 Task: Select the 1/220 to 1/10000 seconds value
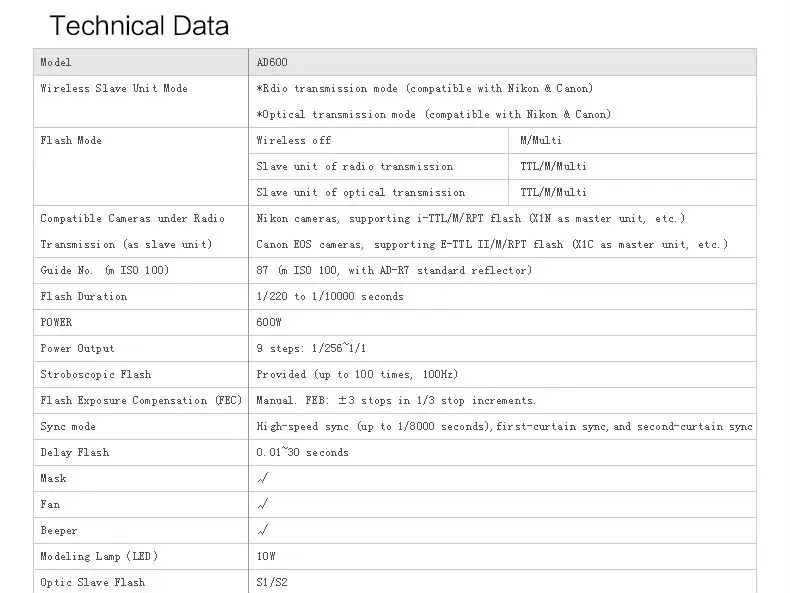coord(330,296)
